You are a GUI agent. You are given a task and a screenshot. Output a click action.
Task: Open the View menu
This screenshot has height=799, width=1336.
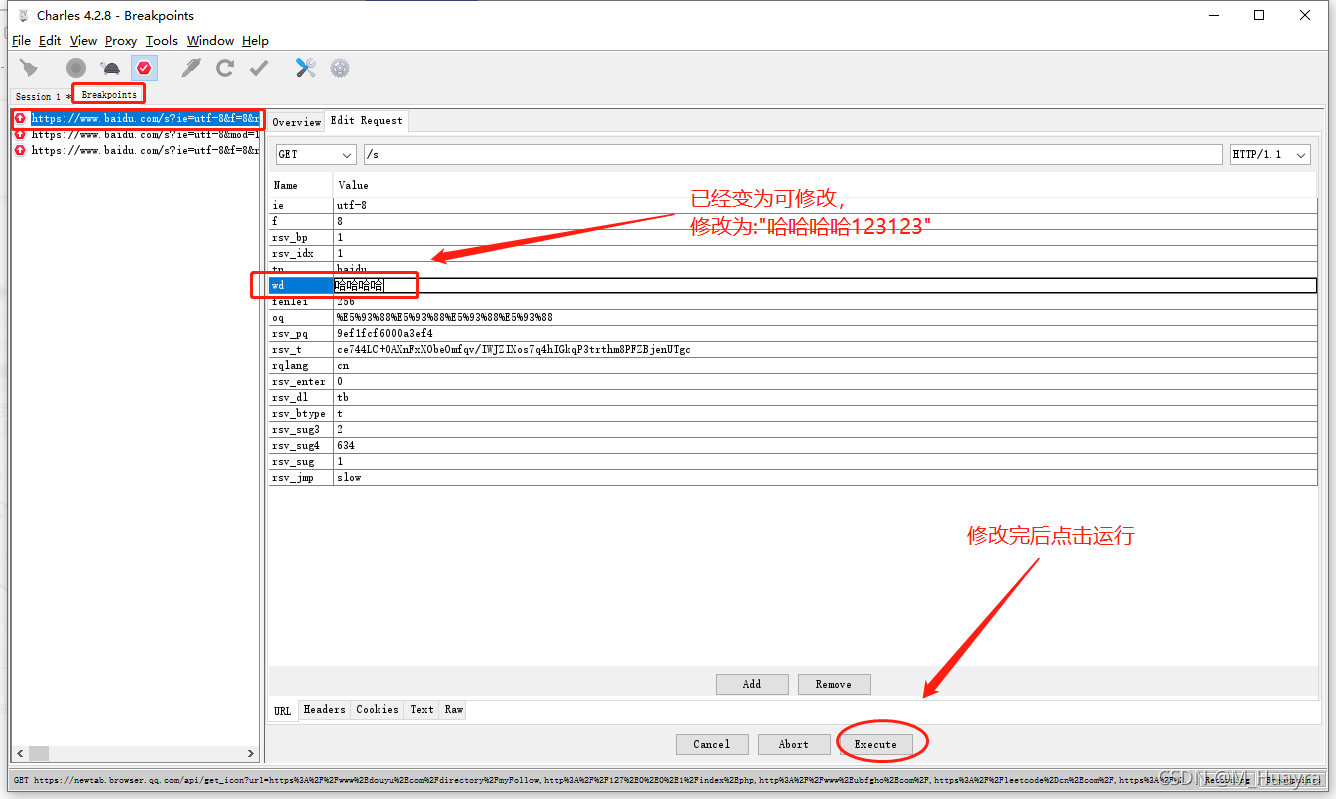tap(83, 41)
